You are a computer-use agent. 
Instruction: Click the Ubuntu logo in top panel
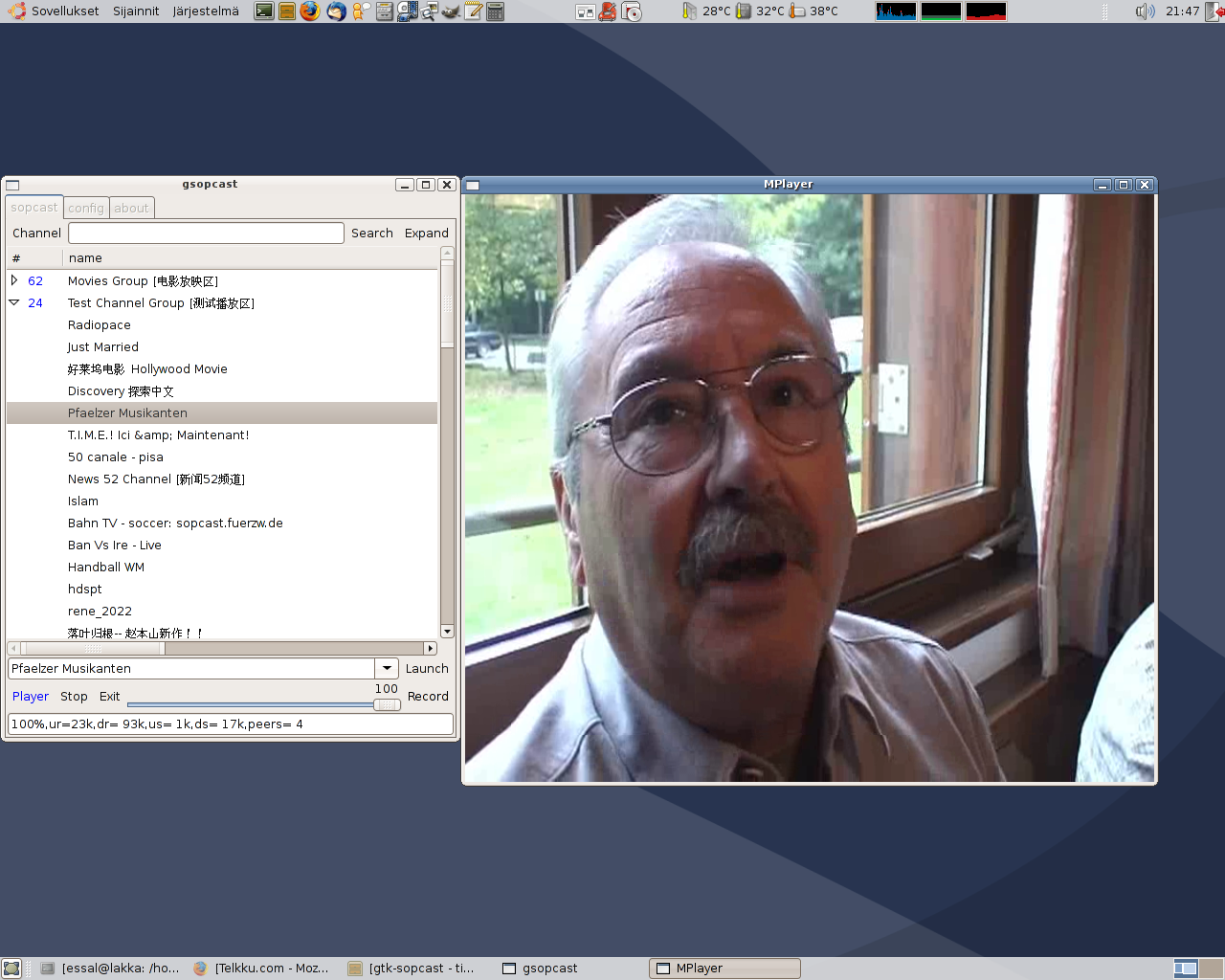tap(17, 11)
